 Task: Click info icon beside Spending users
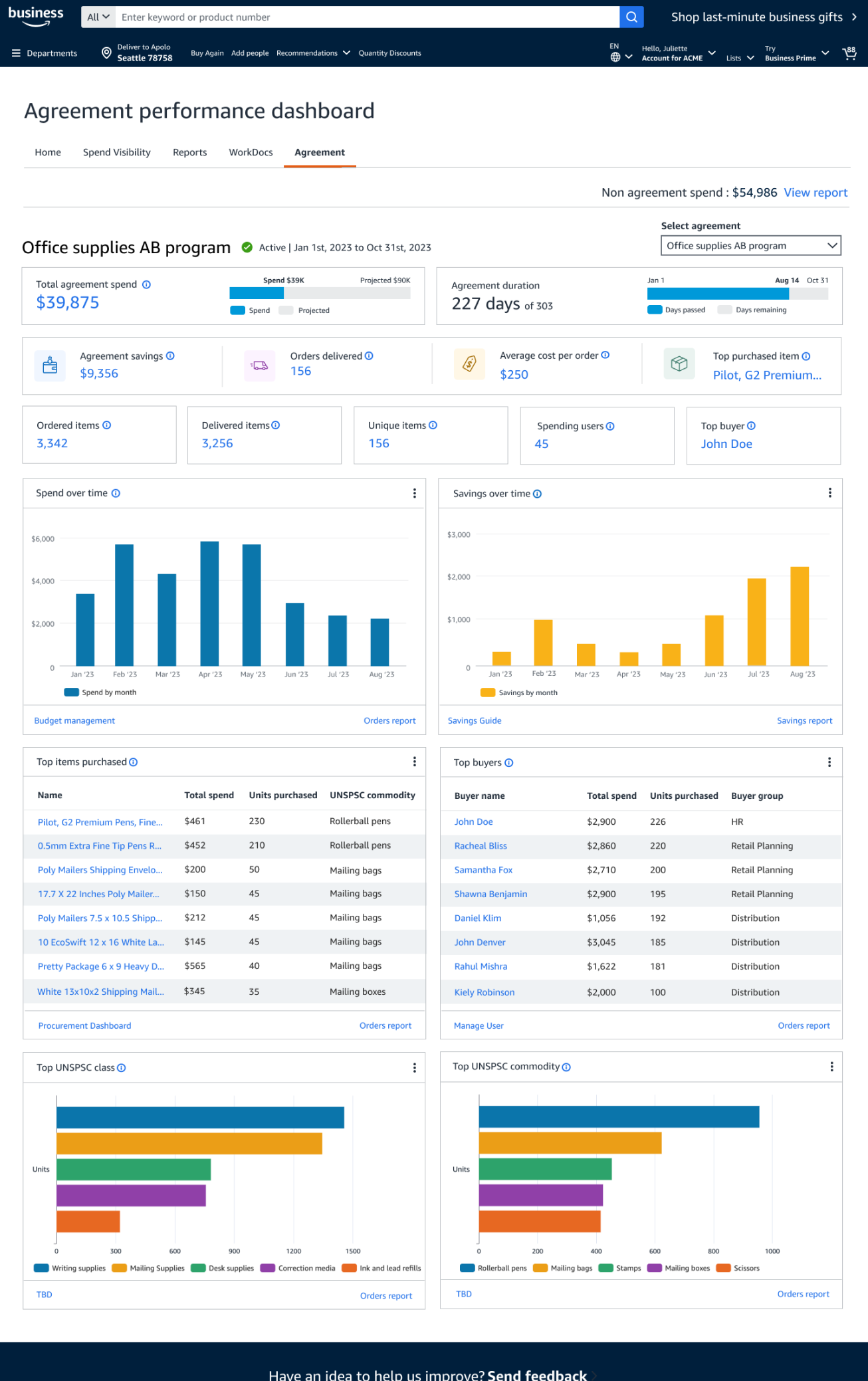610,426
